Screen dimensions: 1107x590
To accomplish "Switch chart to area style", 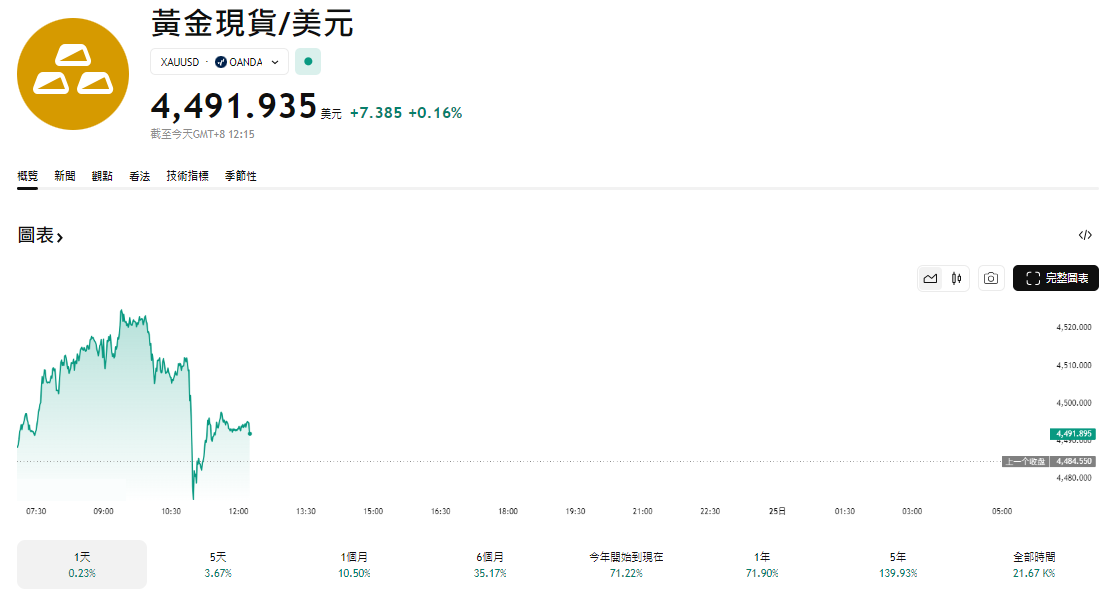I will tap(929, 278).
